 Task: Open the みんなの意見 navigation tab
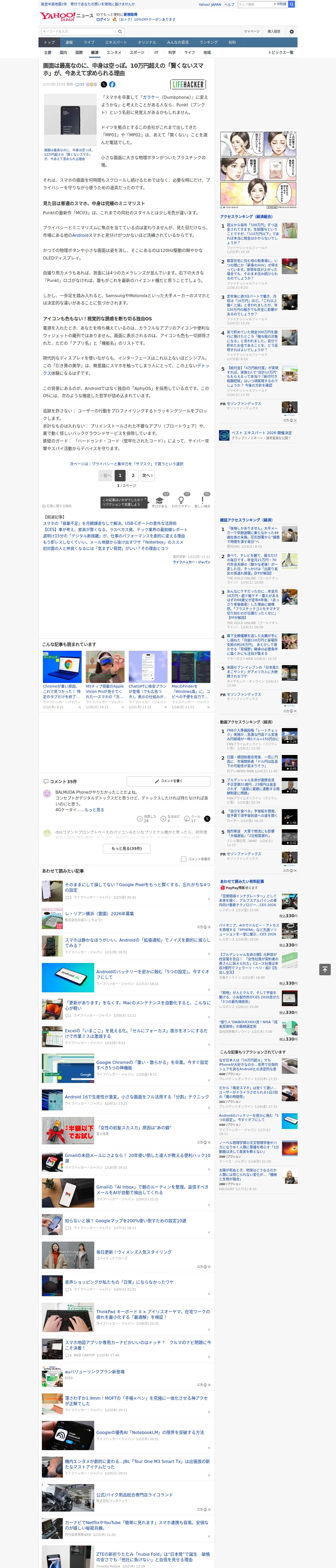click(x=178, y=43)
